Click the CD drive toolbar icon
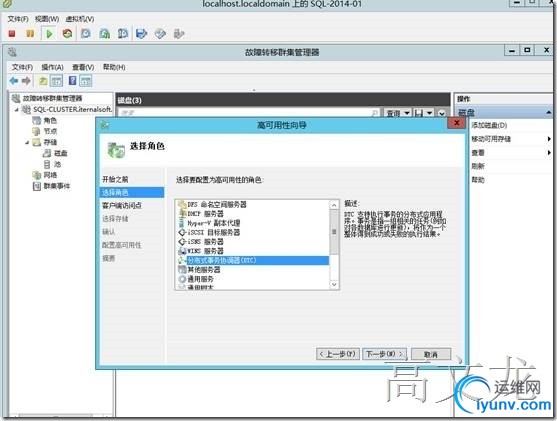Image resolution: width=557 pixels, height=421 pixels. 160,34
